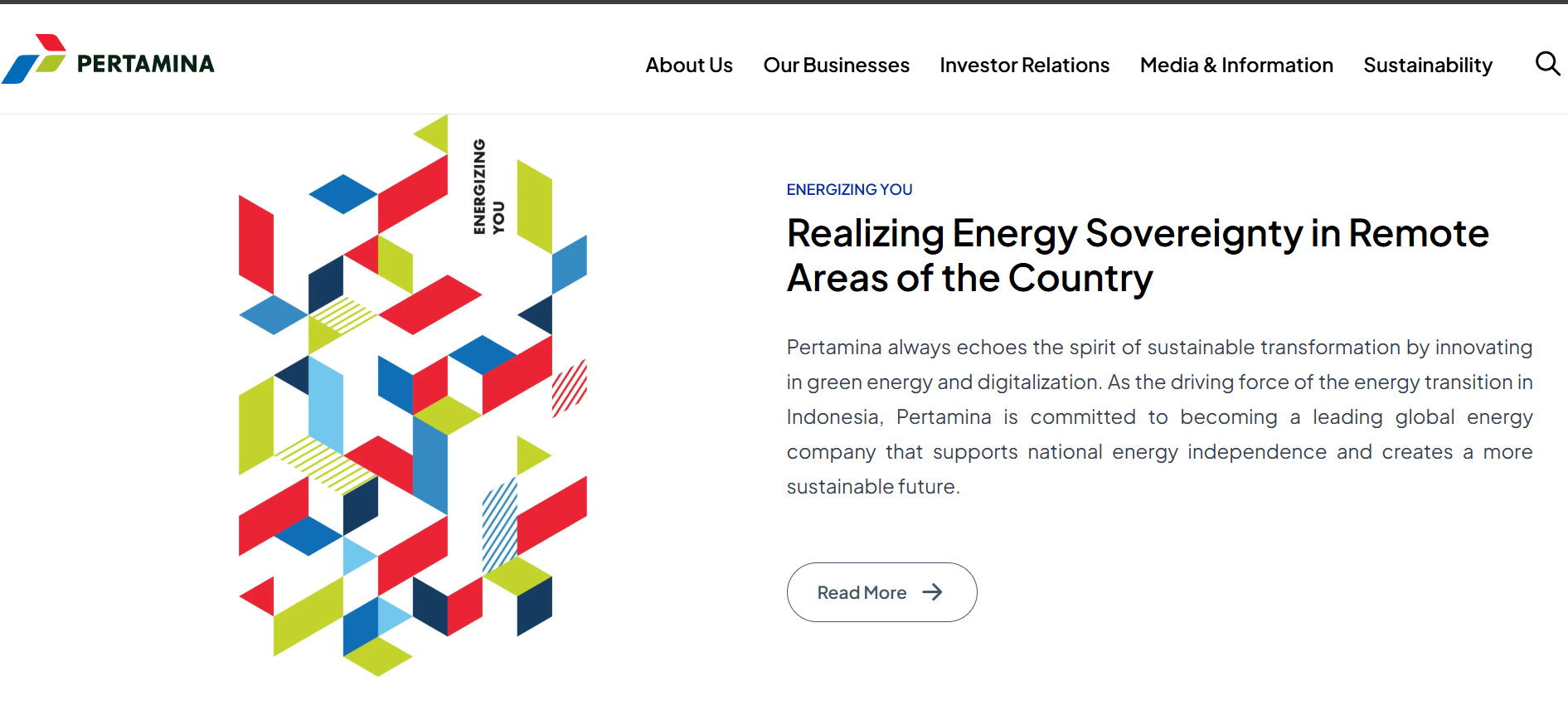The width and height of the screenshot is (1568, 725).
Task: Open search with the magnifier icon
Action: pyautogui.click(x=1547, y=64)
